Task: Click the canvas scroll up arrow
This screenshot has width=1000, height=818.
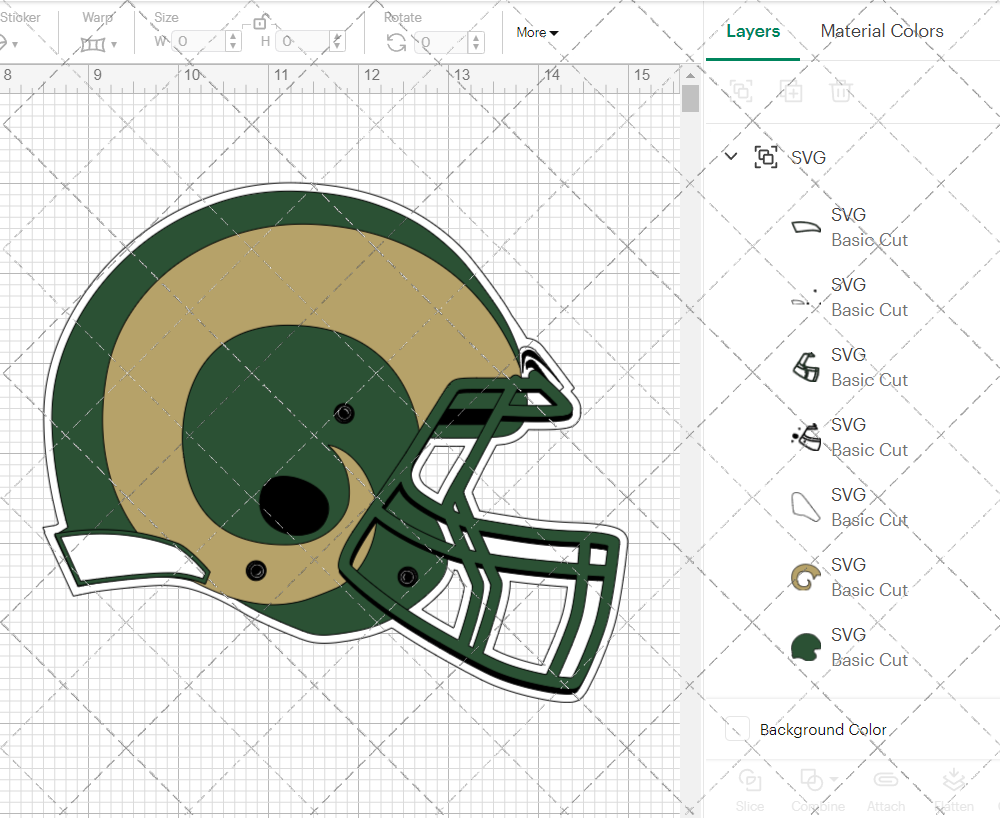Action: pyautogui.click(x=690, y=75)
